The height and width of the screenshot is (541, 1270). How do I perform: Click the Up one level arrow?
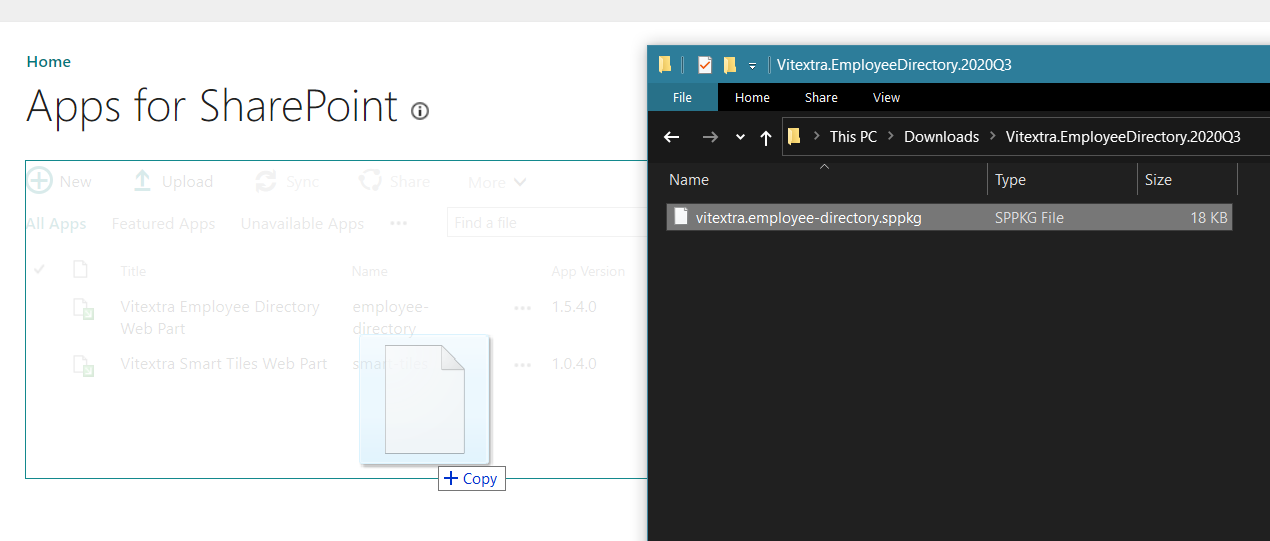pyautogui.click(x=766, y=137)
